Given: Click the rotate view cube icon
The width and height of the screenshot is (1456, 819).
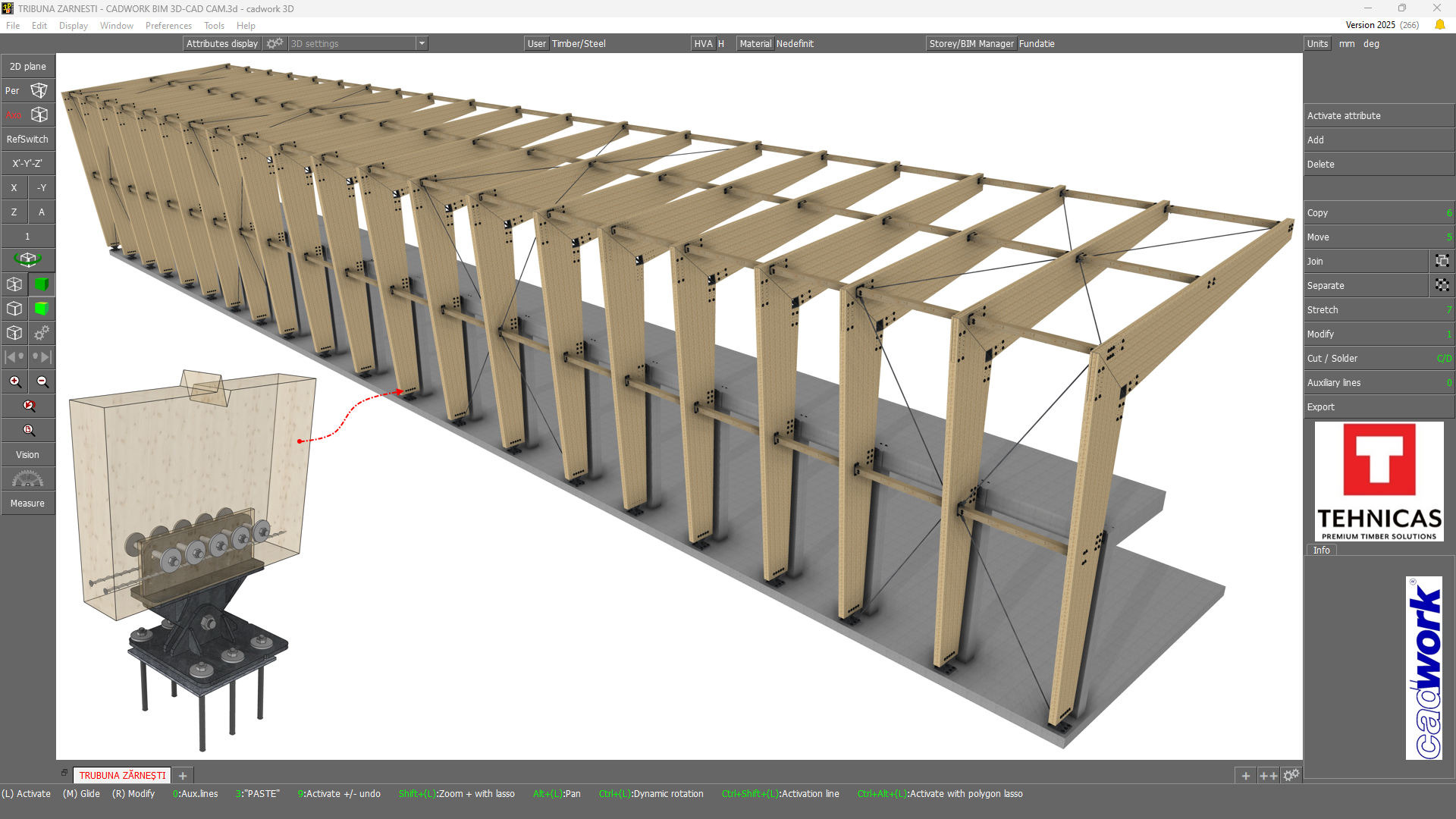Looking at the screenshot, I should pyautogui.click(x=28, y=260).
